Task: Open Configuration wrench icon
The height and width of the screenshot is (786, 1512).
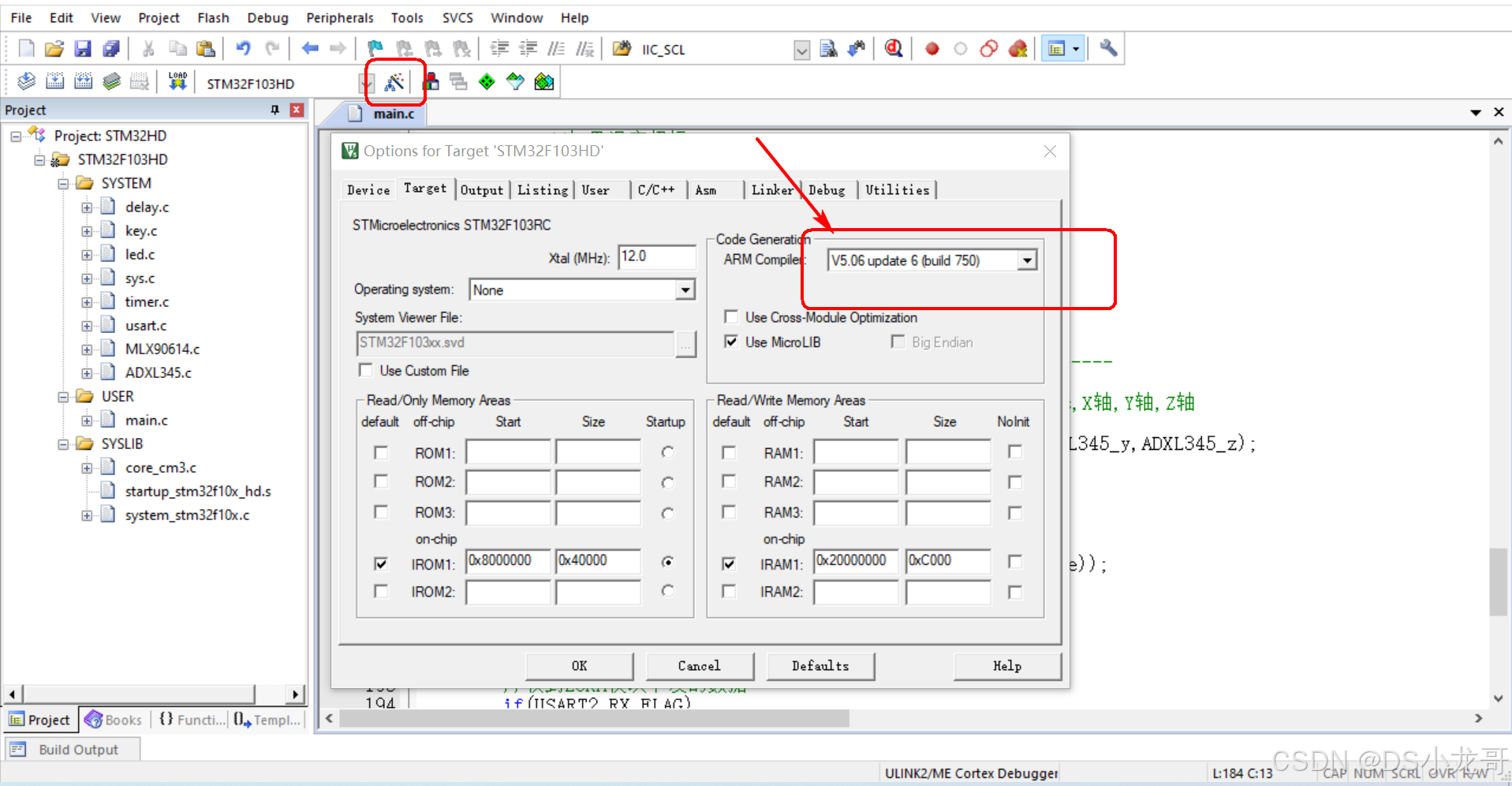Action: (1108, 49)
